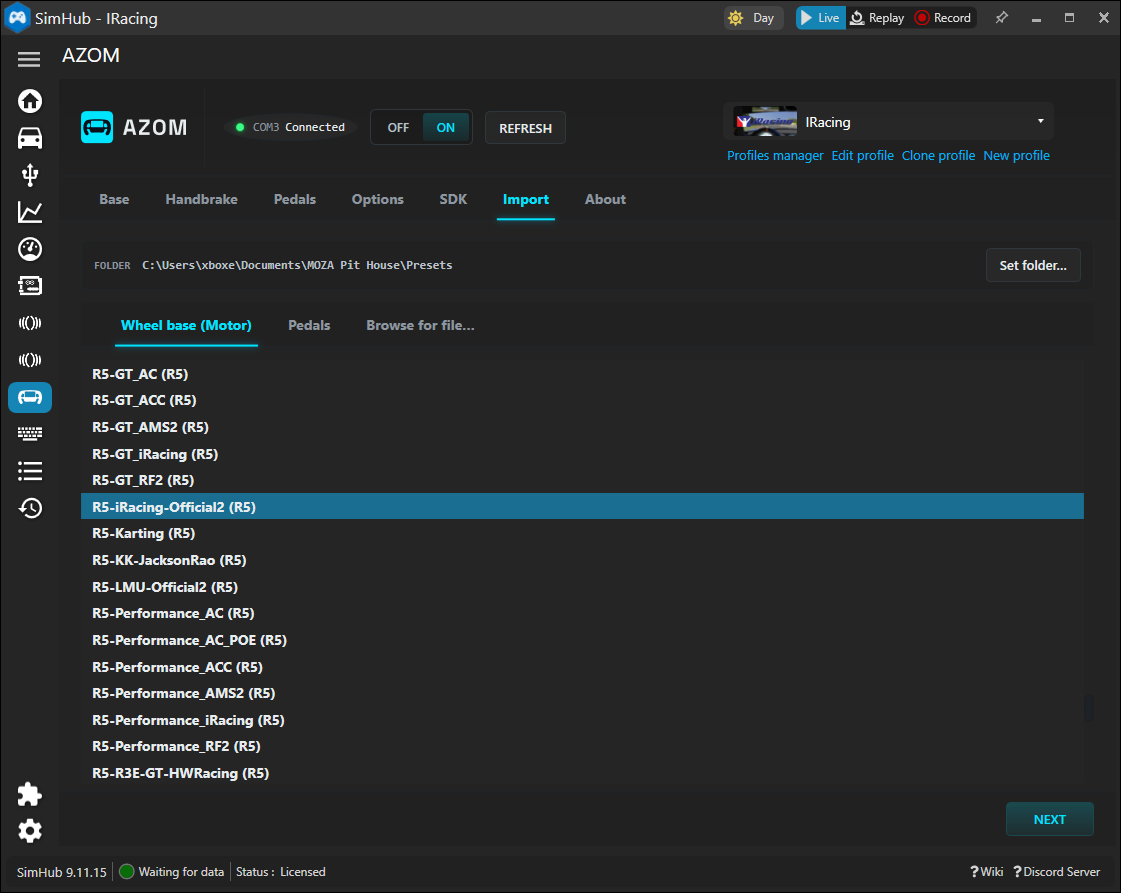
Task: Open the Base tab
Action: tap(114, 199)
